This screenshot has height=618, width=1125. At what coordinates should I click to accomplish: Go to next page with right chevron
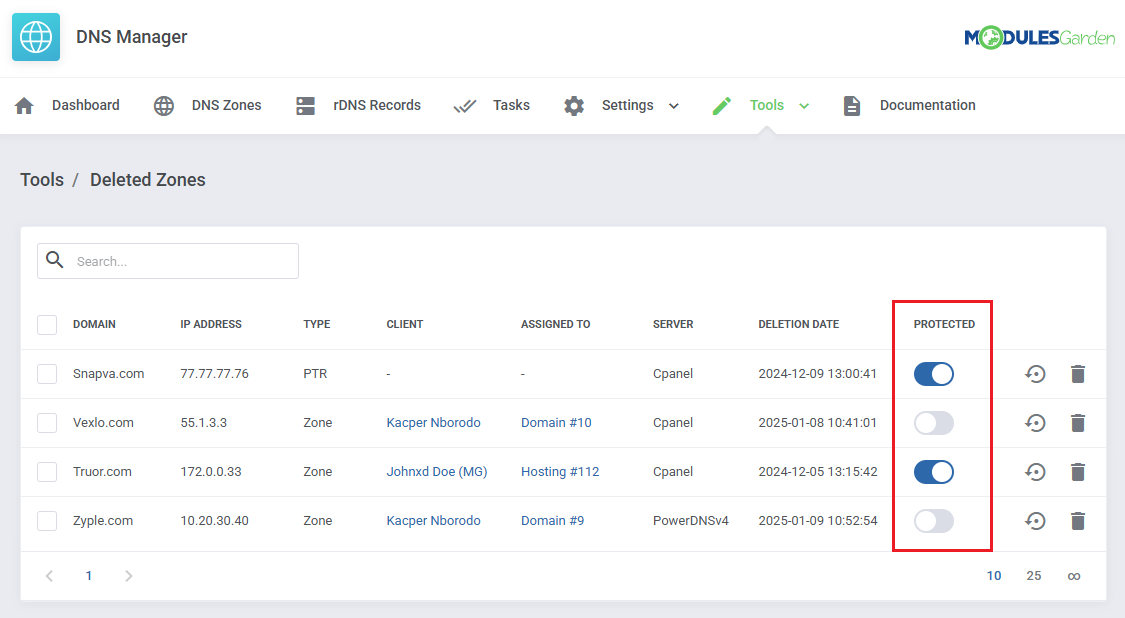click(x=127, y=576)
